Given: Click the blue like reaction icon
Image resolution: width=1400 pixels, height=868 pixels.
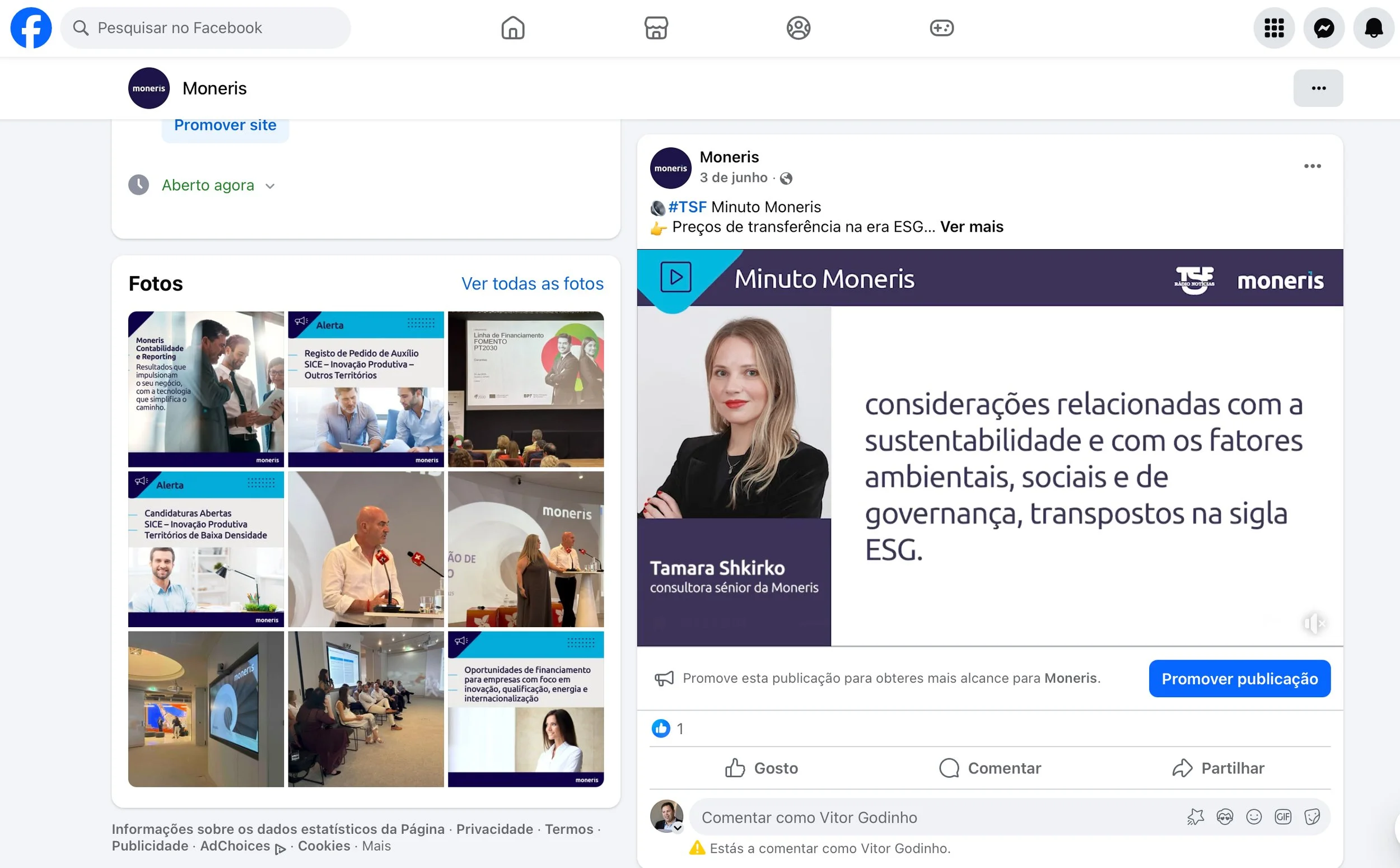Looking at the screenshot, I should [661, 729].
